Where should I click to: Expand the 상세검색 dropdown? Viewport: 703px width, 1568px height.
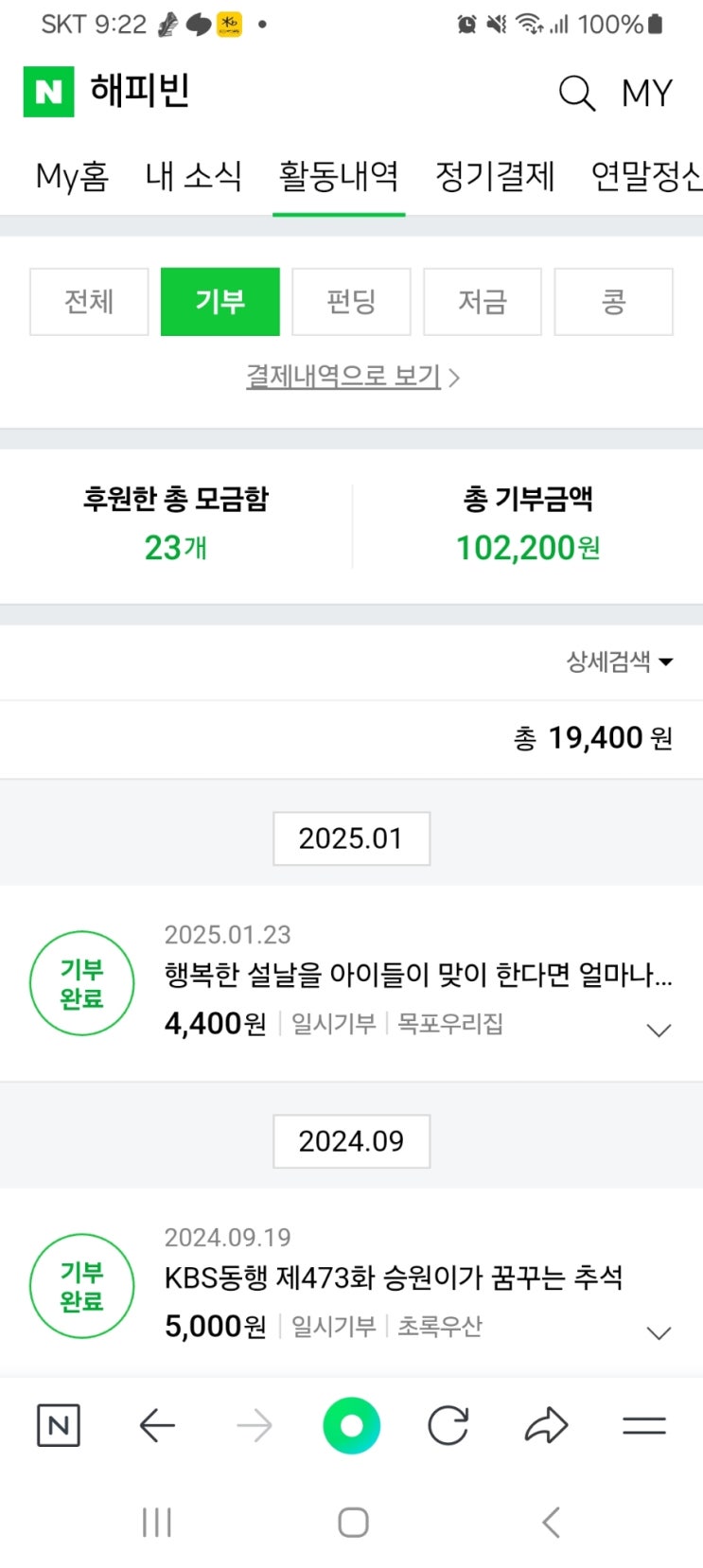620,661
